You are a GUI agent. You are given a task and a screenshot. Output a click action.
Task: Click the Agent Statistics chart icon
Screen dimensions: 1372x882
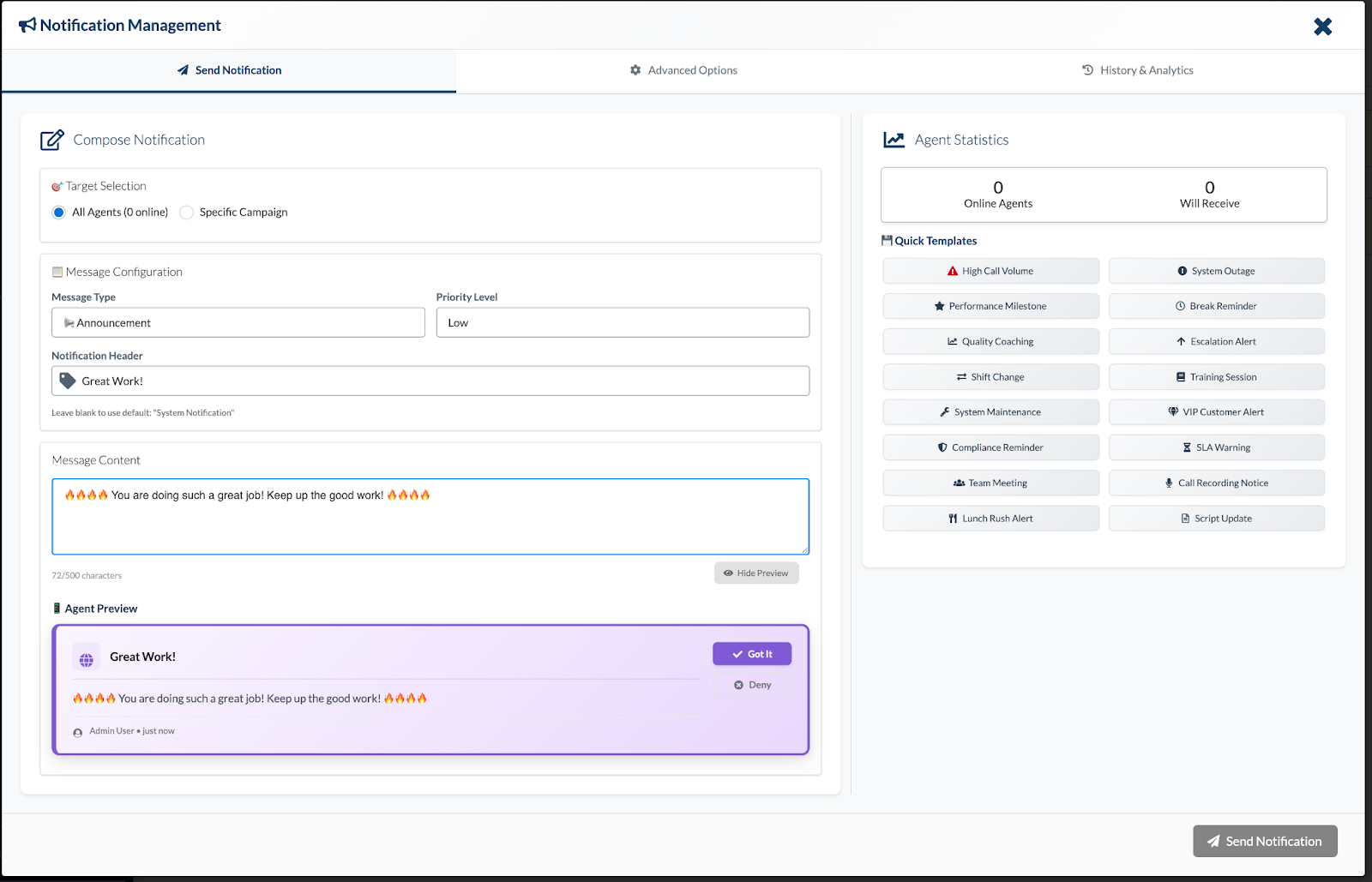894,139
